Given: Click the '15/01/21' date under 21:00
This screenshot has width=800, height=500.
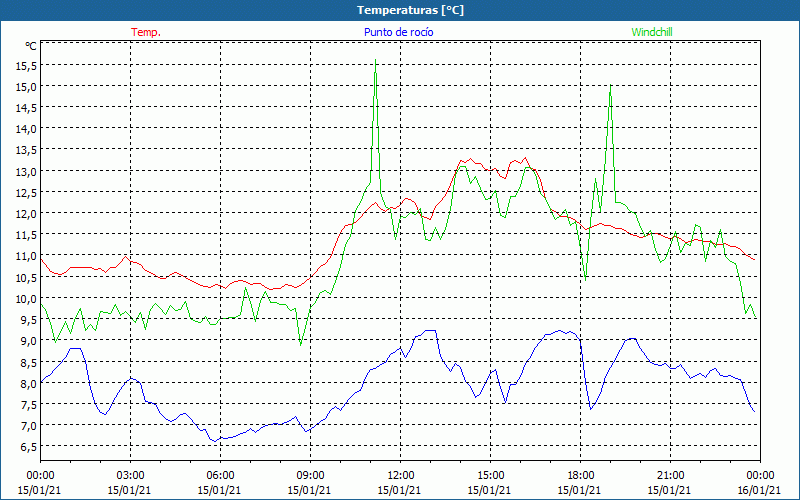Looking at the screenshot, I should [x=669, y=490].
